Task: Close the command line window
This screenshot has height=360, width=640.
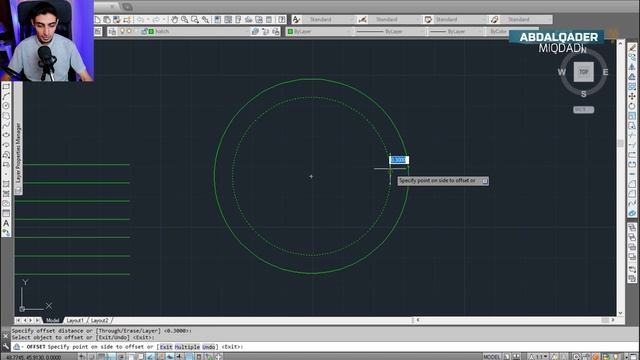Action: (6, 336)
